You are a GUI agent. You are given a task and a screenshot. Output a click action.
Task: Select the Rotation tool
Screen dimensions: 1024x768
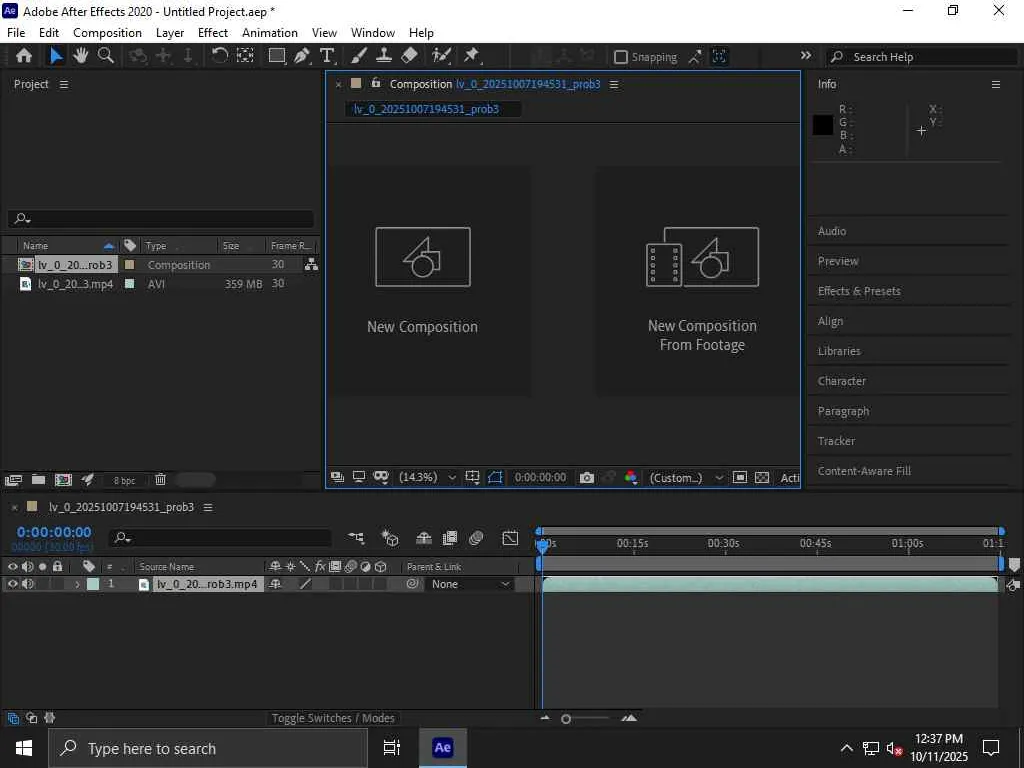[219, 56]
